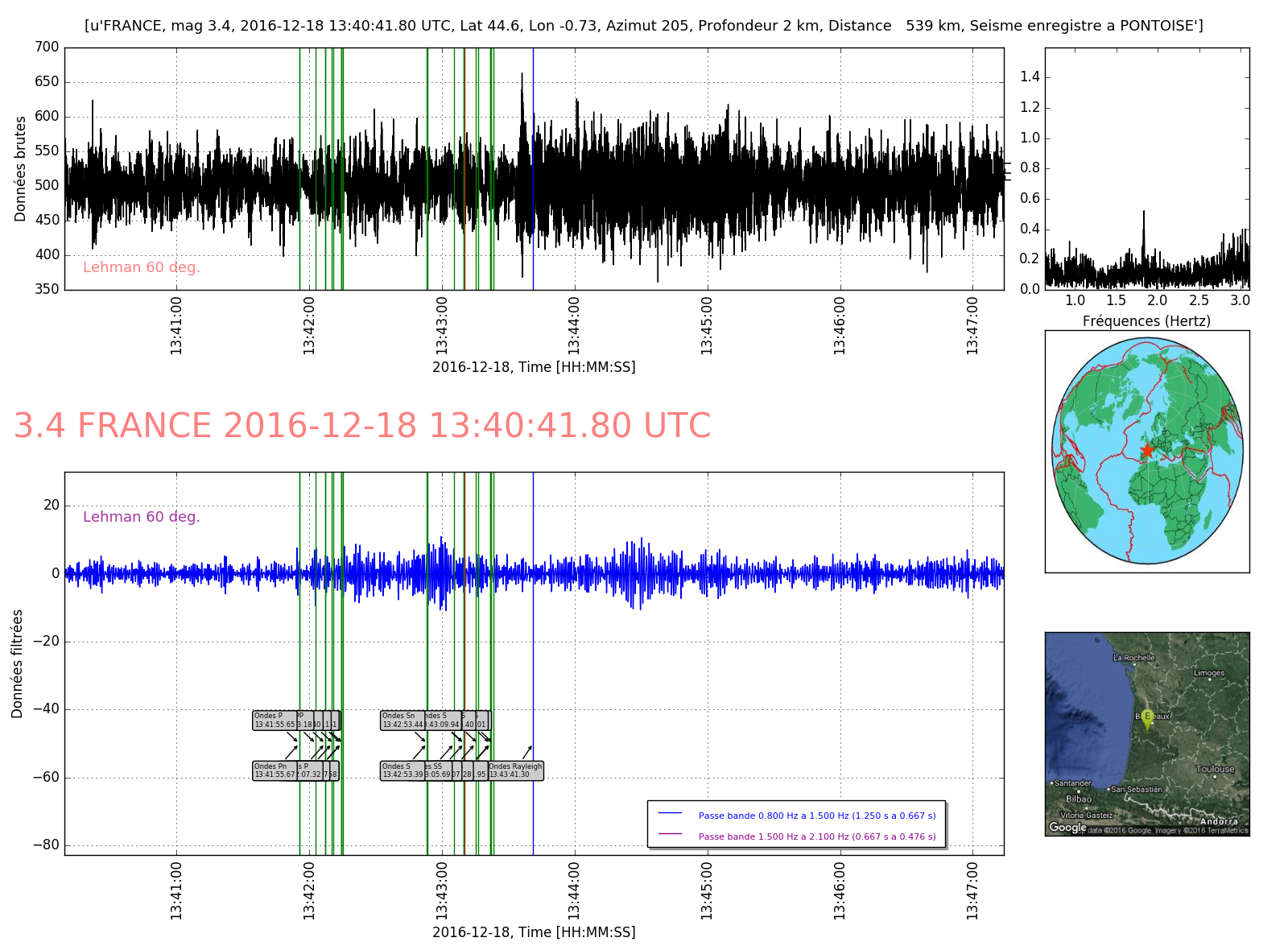Click the 'Fréquences (Hertz)' axis label

click(x=1146, y=321)
